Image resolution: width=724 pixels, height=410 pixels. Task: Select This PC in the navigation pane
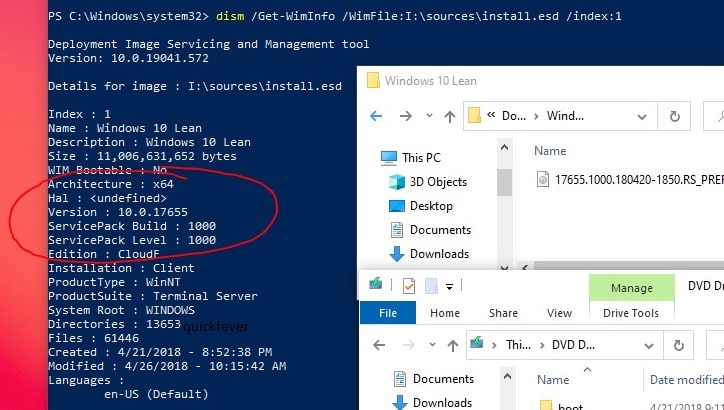click(410, 157)
